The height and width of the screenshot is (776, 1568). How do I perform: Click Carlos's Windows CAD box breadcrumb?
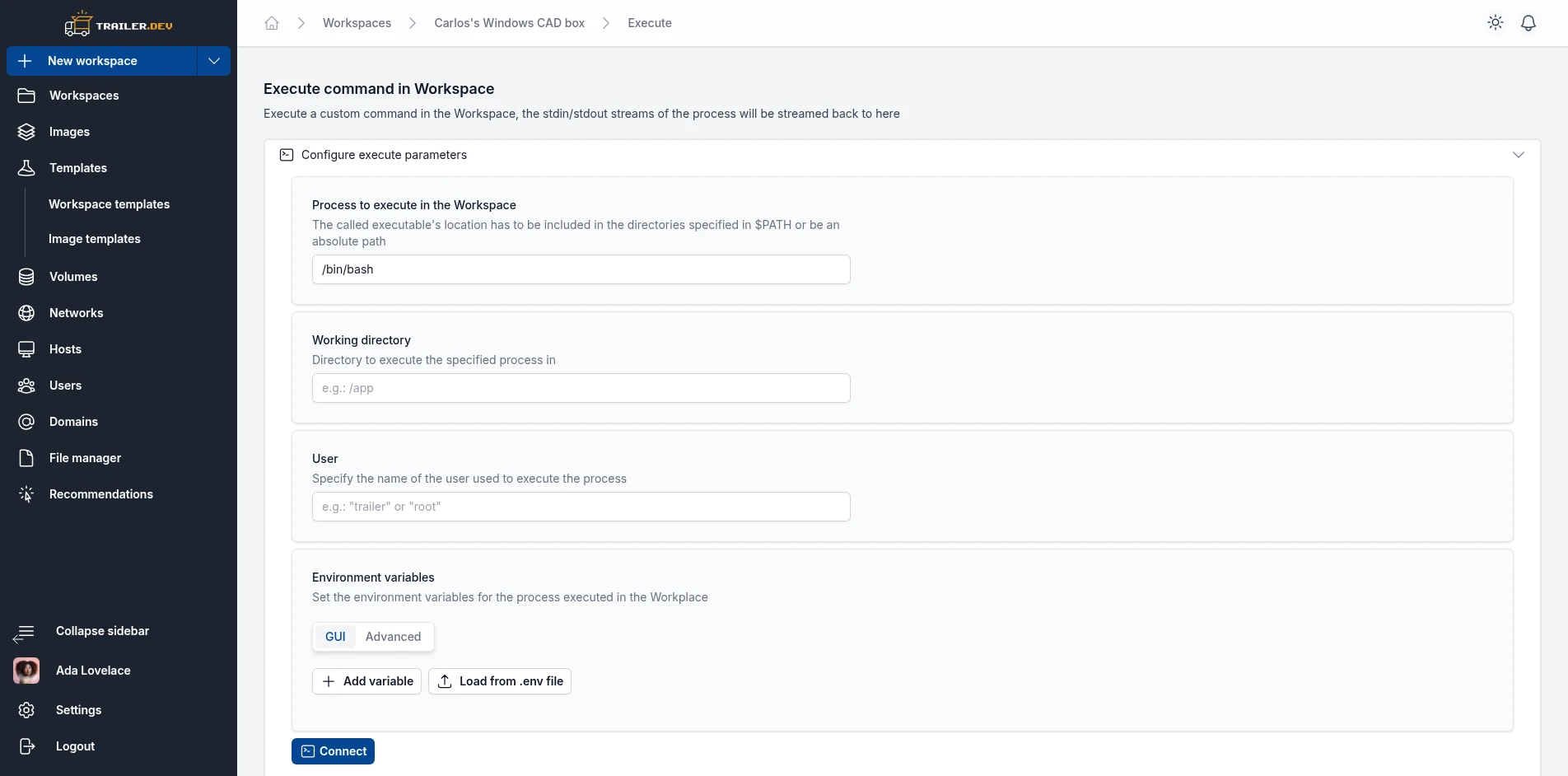coord(509,23)
